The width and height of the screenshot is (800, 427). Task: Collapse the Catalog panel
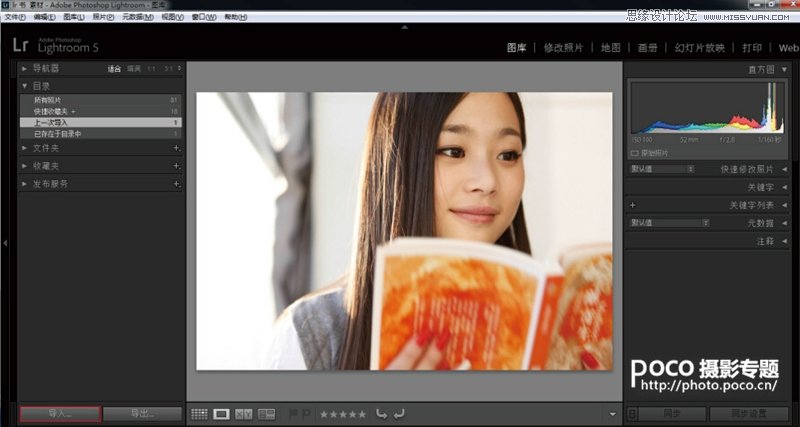tap(24, 86)
